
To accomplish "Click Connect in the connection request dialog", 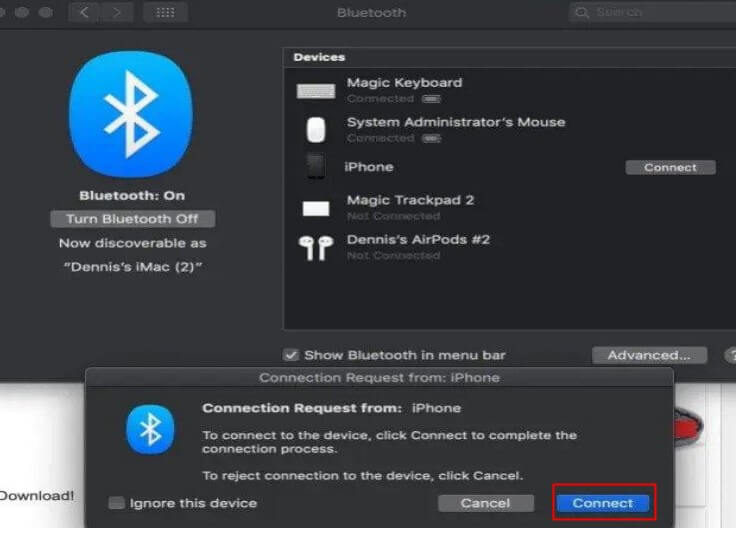I will tap(603, 503).
